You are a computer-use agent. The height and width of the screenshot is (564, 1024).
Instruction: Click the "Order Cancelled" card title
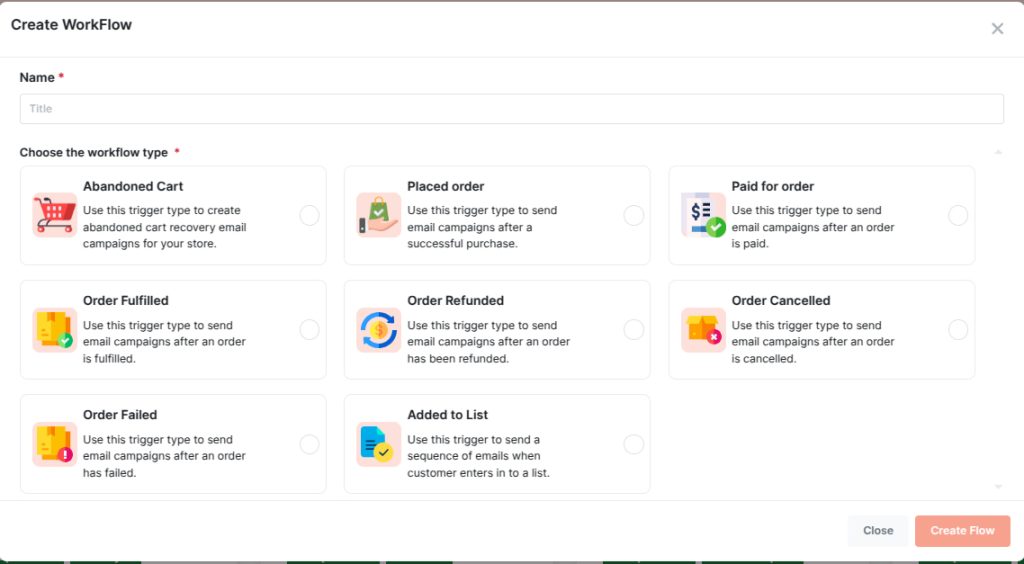[x=781, y=301]
